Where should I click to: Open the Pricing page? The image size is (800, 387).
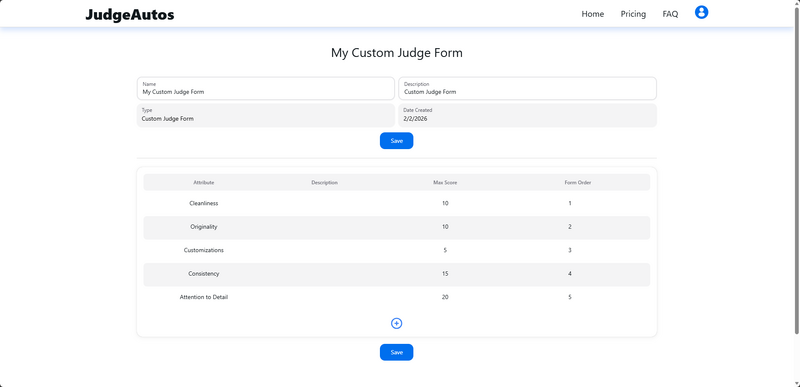tap(633, 14)
